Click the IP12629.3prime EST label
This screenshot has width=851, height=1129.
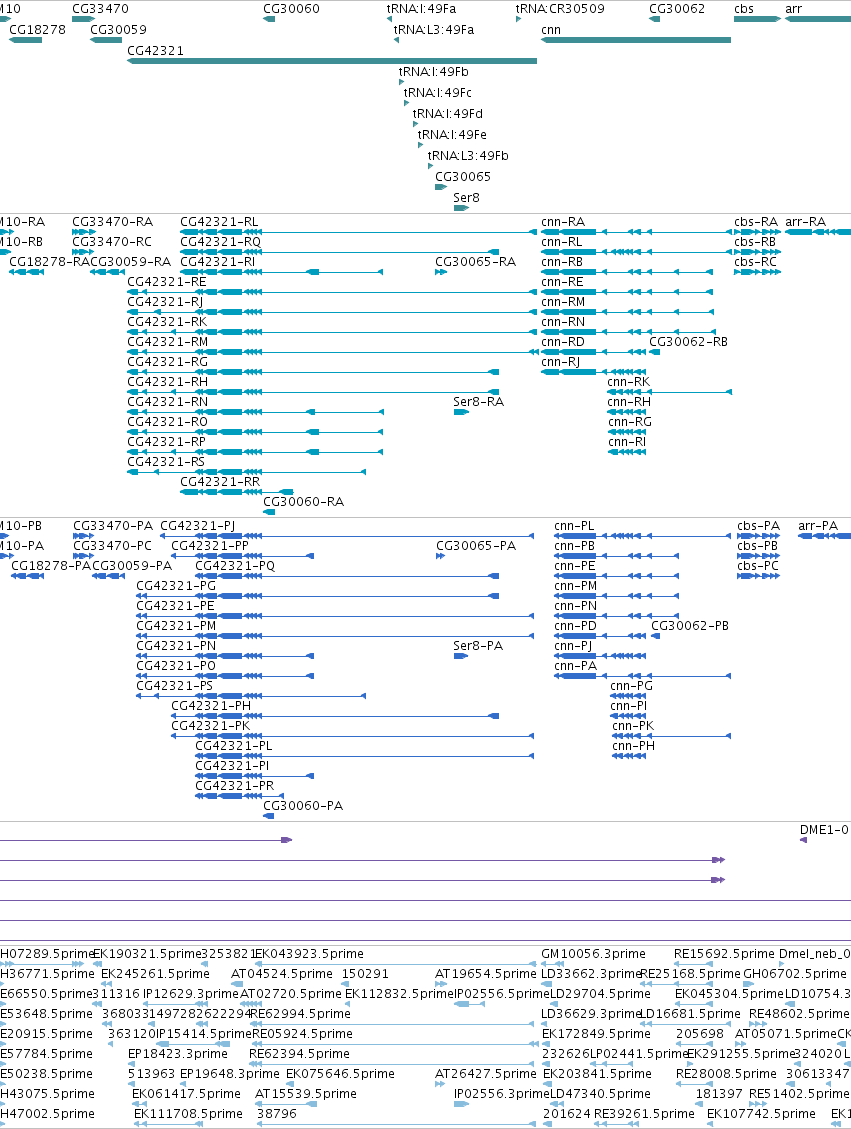coord(191,994)
